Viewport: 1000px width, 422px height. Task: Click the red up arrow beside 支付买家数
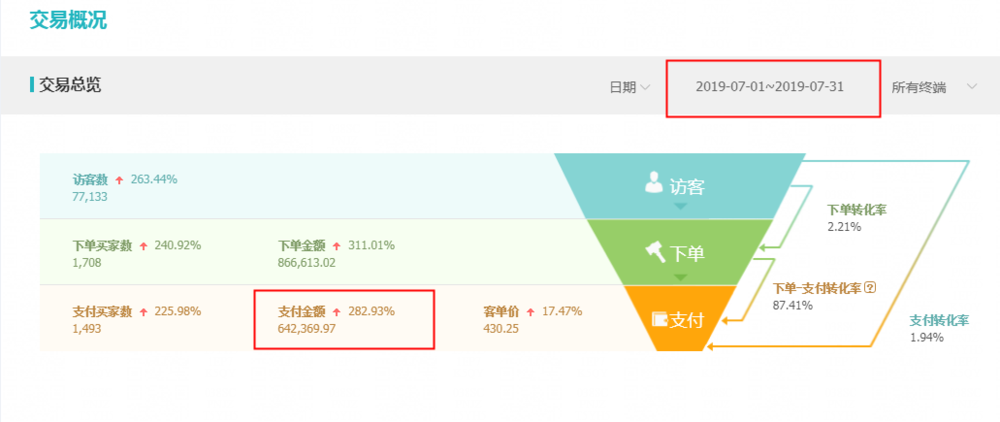[143, 312]
